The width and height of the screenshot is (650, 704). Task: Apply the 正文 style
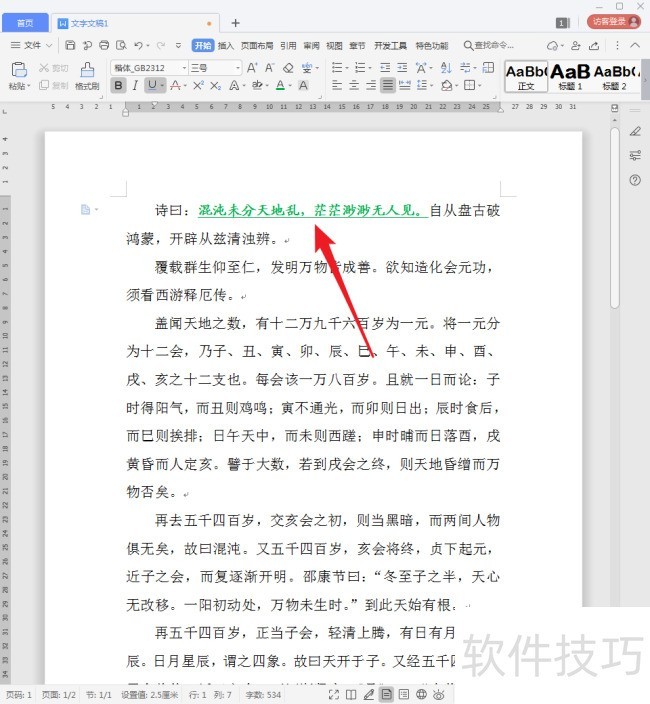(526, 77)
